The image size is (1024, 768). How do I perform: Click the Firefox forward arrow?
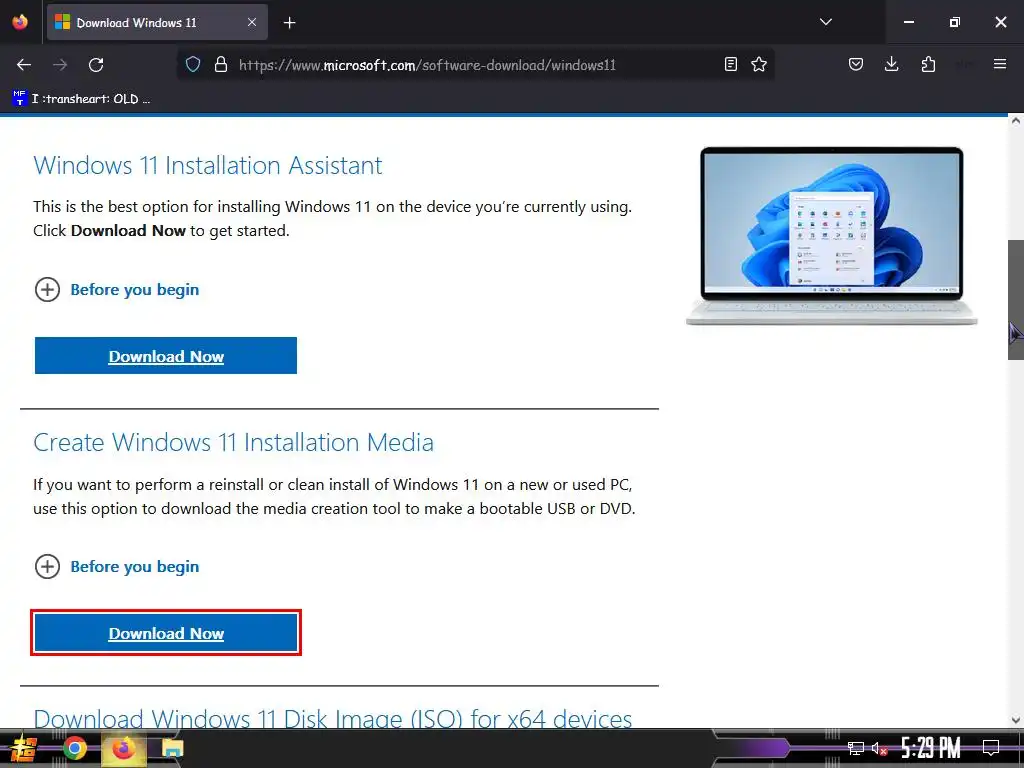pos(60,65)
